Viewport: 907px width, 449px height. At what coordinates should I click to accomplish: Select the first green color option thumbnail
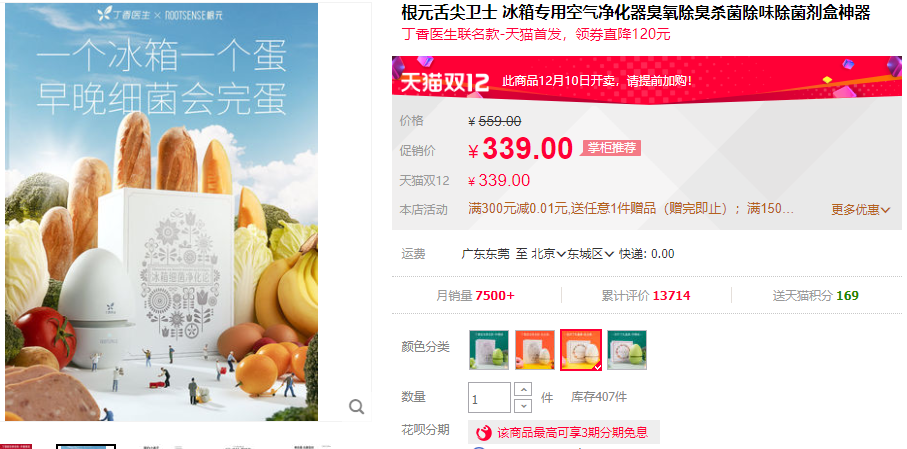click(489, 349)
